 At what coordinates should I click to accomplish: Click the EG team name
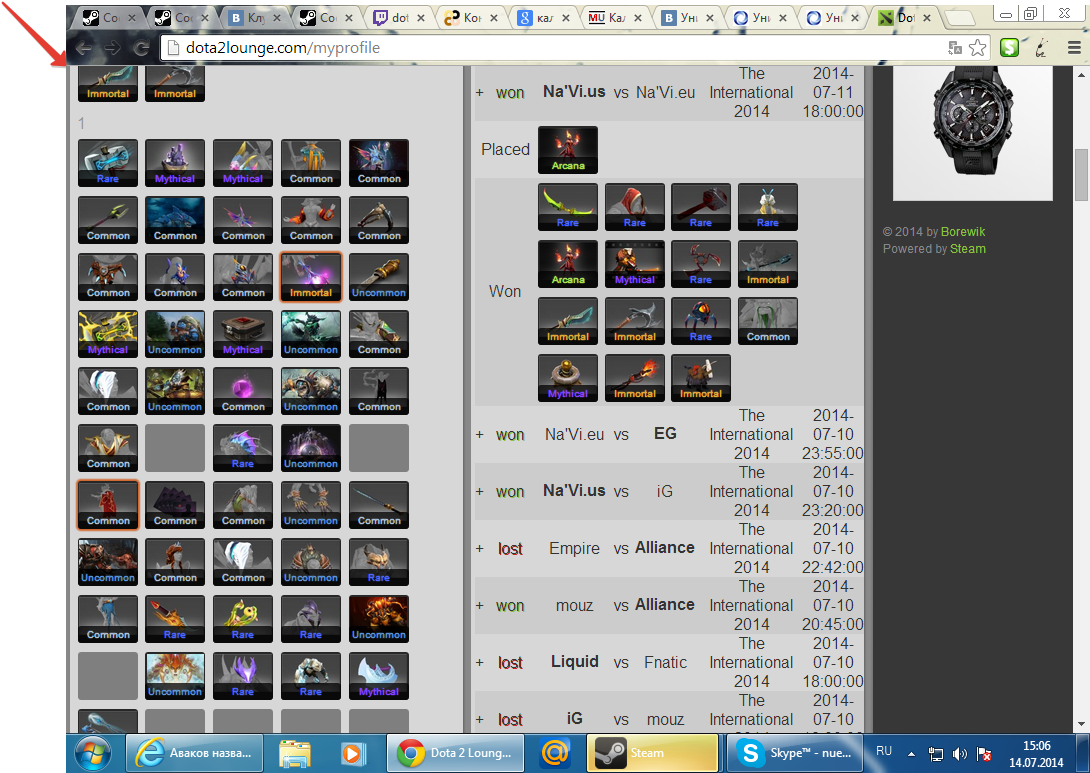(665, 434)
